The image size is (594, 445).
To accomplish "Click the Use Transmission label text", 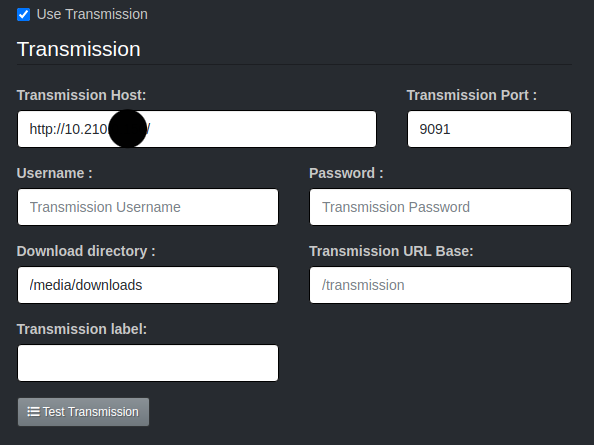I will [92, 14].
